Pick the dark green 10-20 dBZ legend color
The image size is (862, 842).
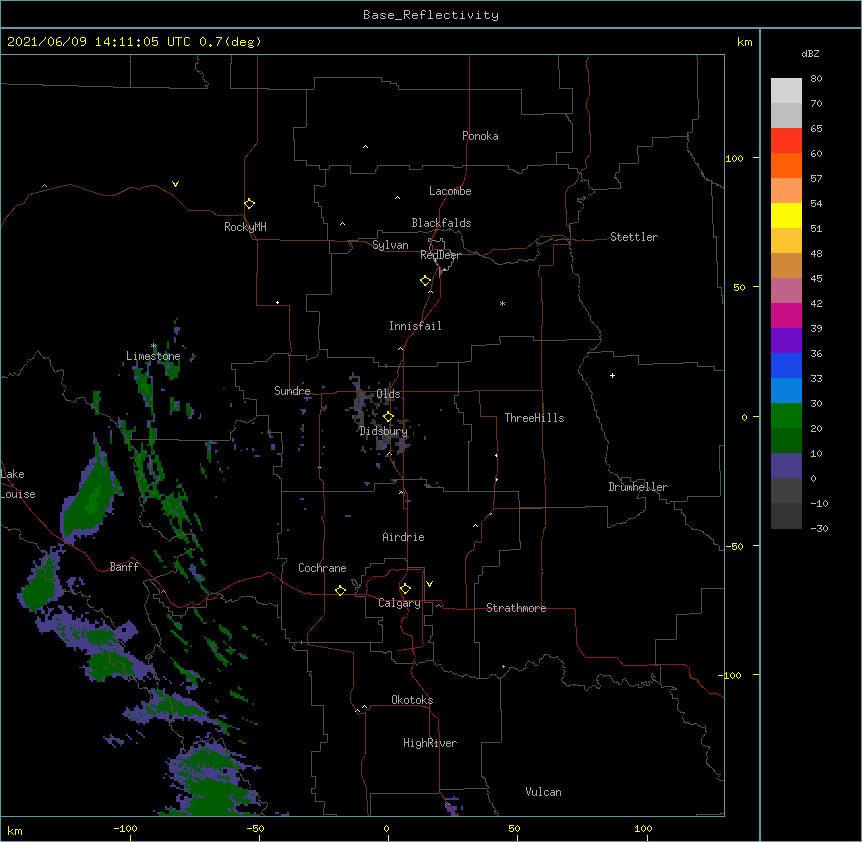[x=786, y=440]
